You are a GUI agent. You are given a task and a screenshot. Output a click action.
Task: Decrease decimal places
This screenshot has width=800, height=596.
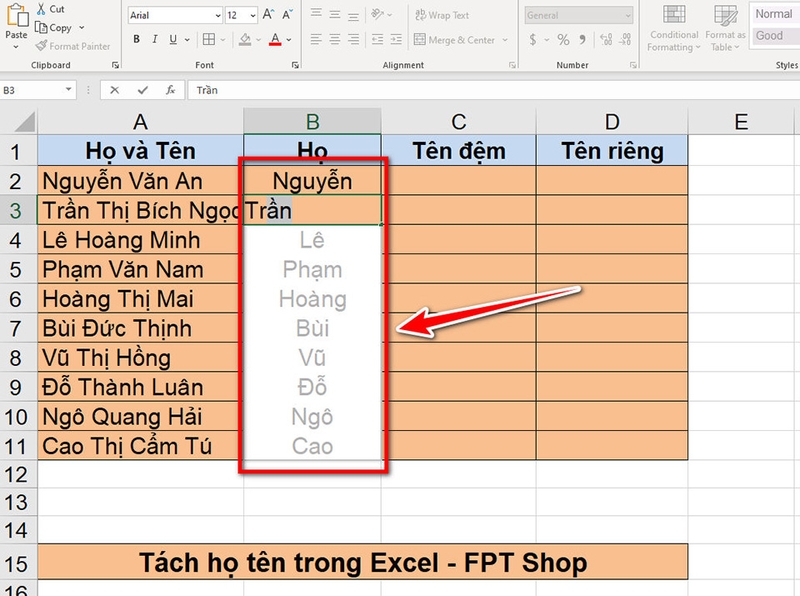pos(625,39)
